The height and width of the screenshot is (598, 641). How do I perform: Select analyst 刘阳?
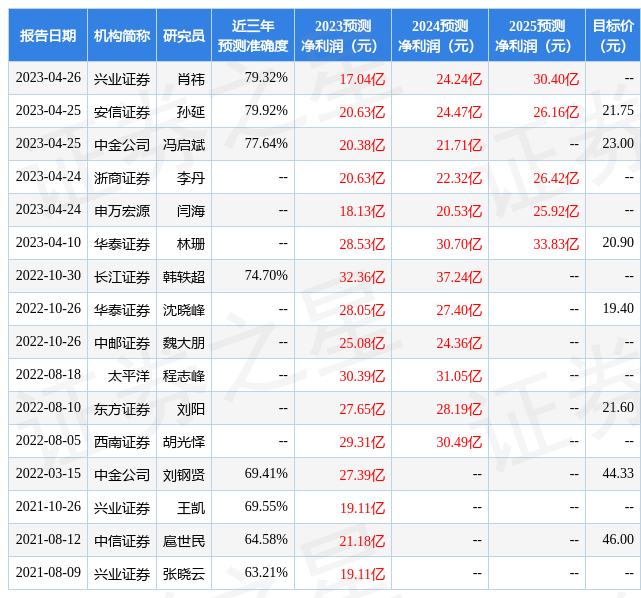click(x=191, y=410)
